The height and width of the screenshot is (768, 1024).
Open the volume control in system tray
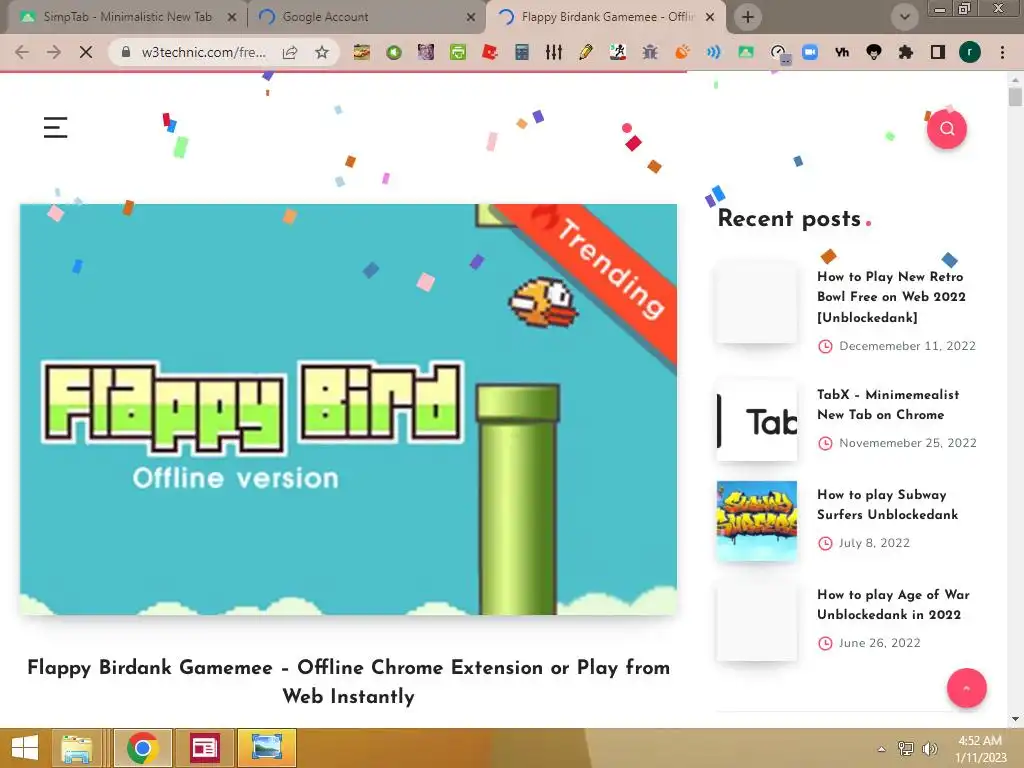(x=929, y=749)
